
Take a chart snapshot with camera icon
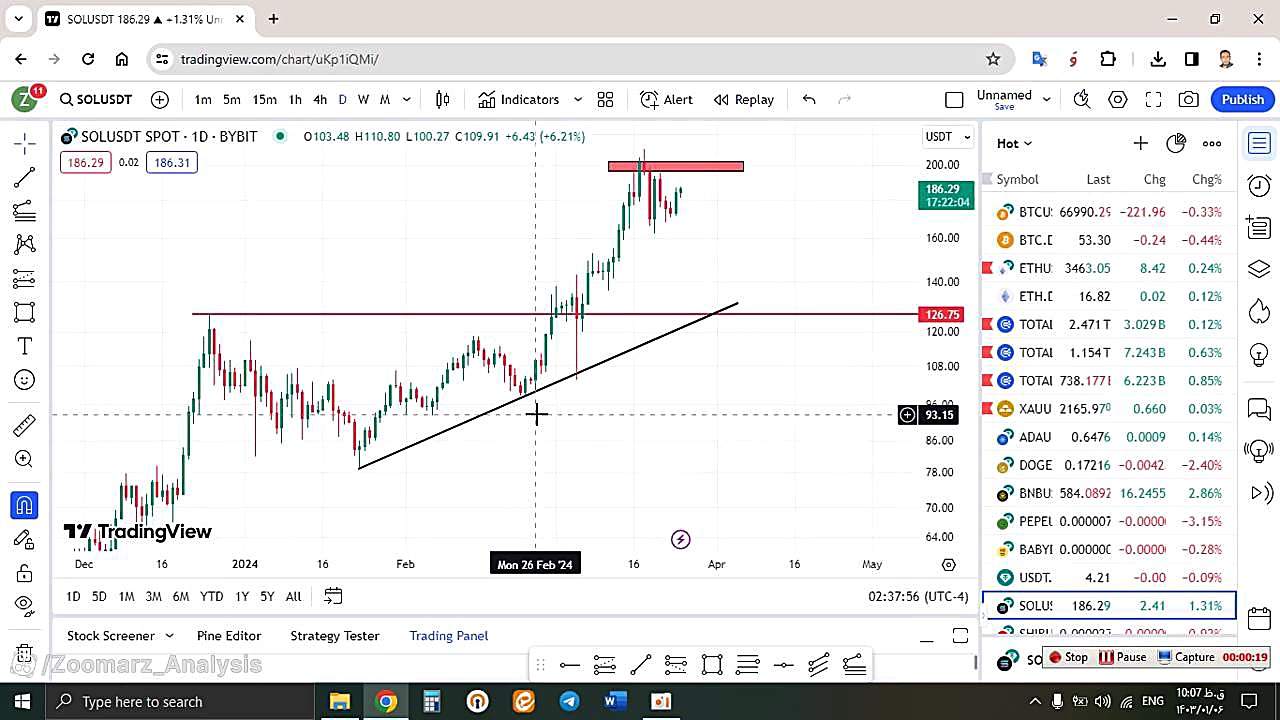(x=1189, y=99)
